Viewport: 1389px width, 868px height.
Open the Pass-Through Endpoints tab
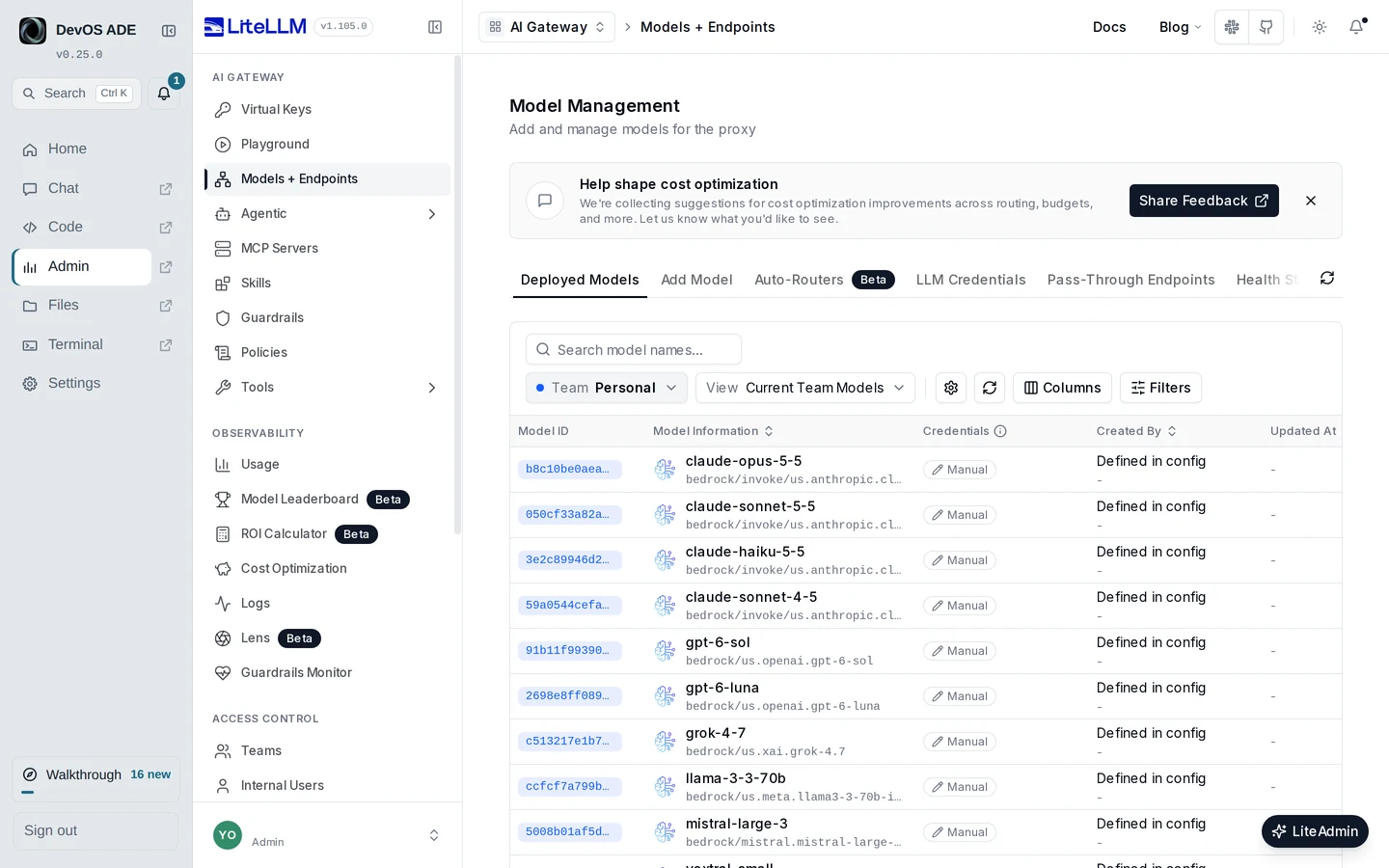click(x=1130, y=280)
